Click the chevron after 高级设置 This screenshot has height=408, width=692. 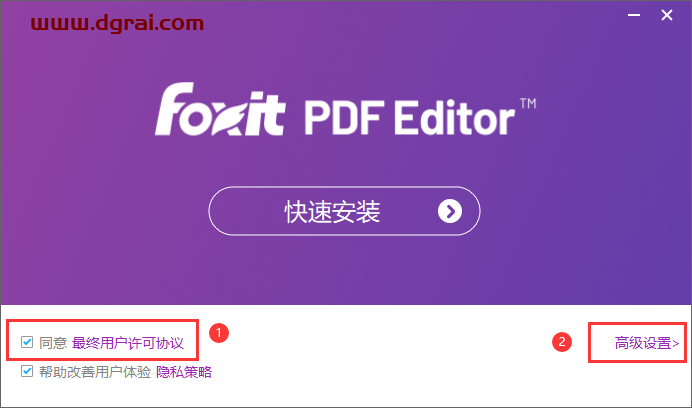click(x=676, y=343)
